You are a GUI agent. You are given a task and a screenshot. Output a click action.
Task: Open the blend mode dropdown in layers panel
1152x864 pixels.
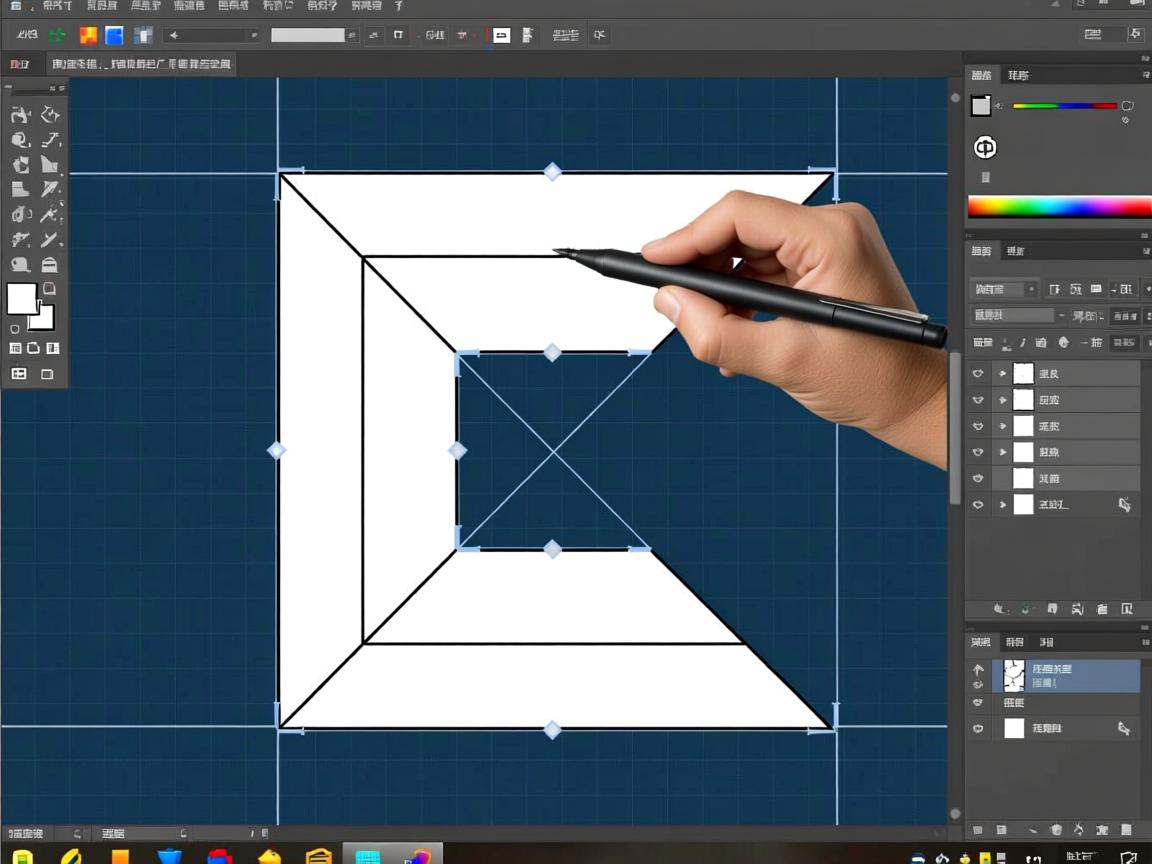[x=1003, y=289]
